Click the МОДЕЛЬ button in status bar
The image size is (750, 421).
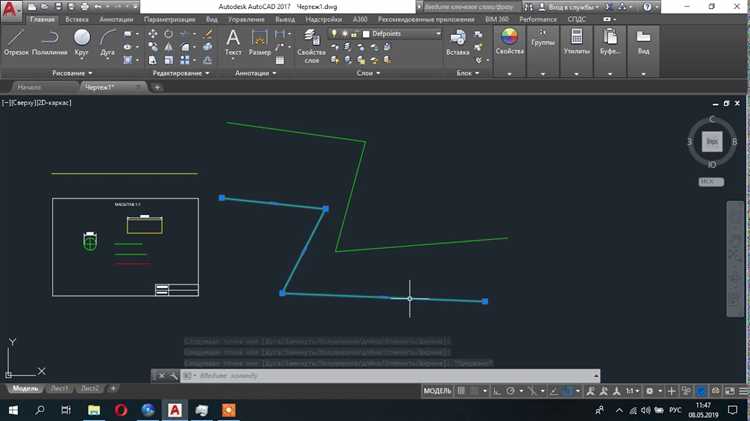pos(437,391)
